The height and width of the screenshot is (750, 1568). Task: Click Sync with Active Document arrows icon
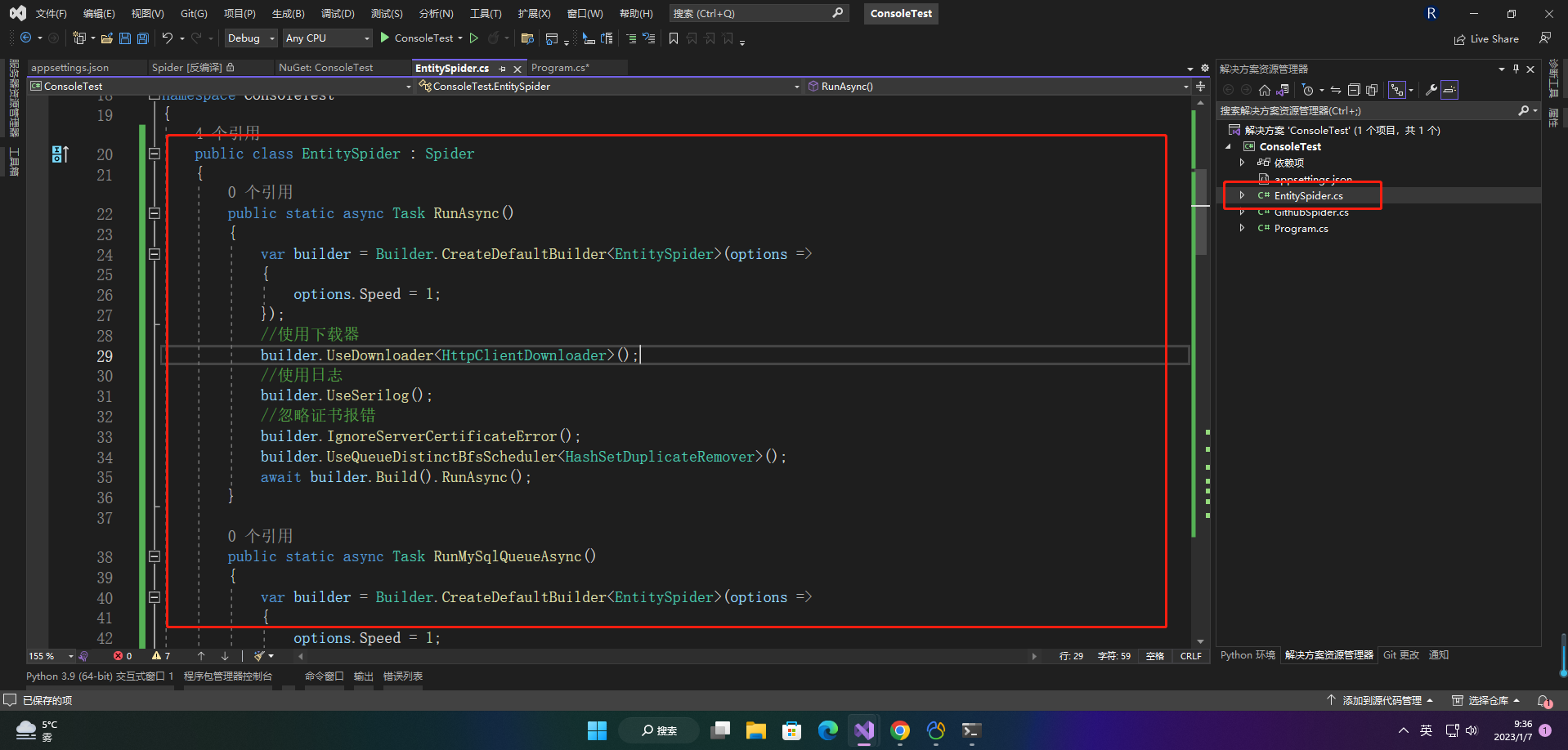[x=1336, y=90]
